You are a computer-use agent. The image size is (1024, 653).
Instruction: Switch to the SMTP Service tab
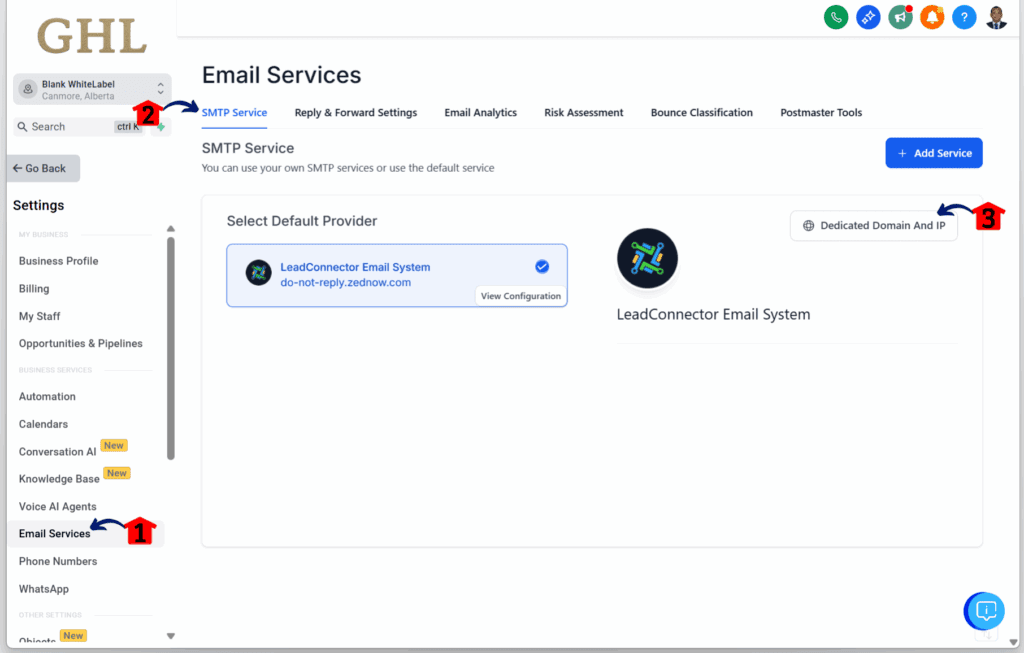[x=234, y=112]
